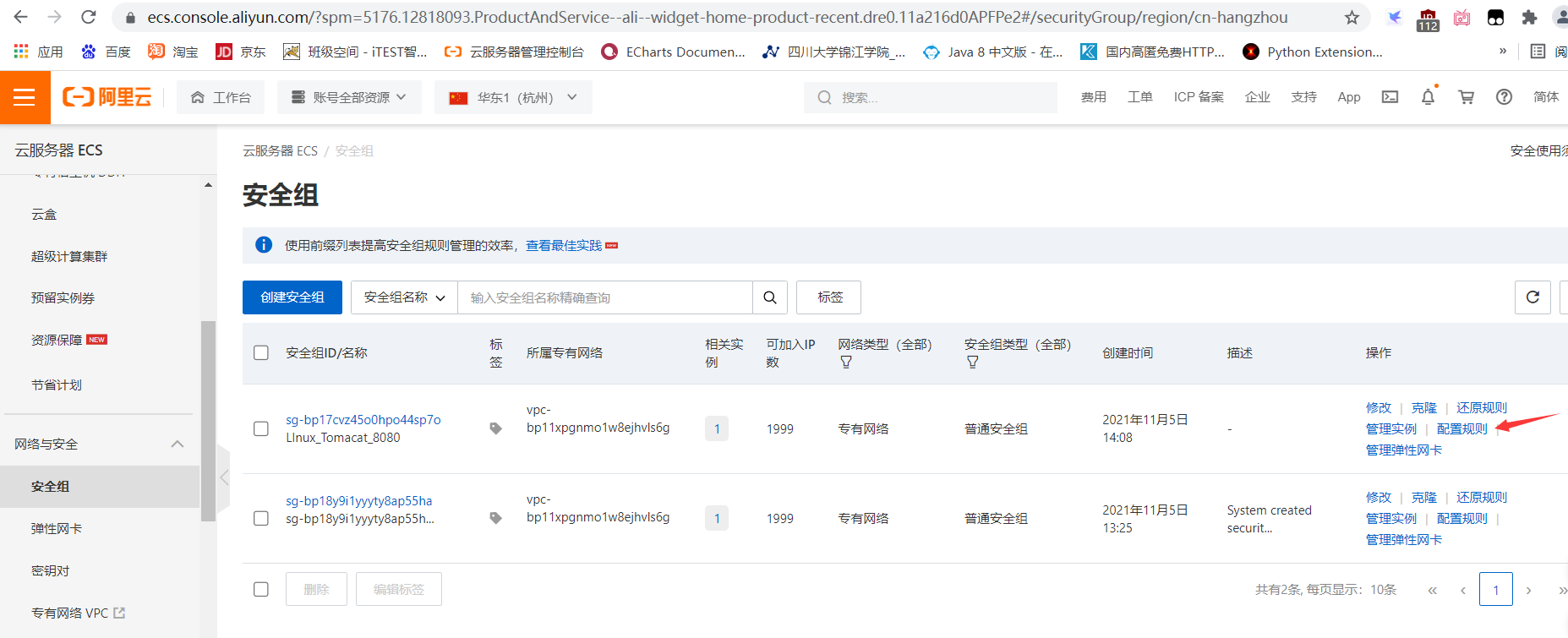This screenshot has width=1568, height=638.
Task: Open the Baidu bookmark
Action: pyautogui.click(x=106, y=52)
